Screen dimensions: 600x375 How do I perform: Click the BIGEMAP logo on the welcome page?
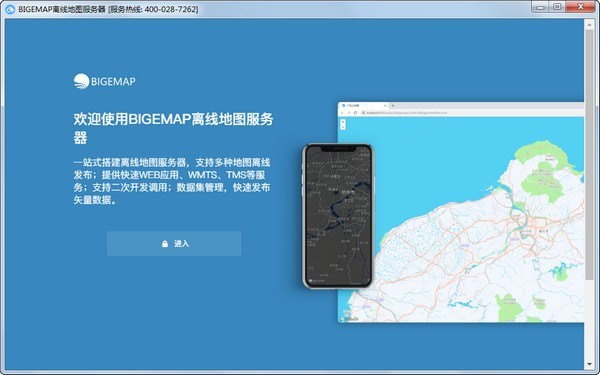point(104,81)
